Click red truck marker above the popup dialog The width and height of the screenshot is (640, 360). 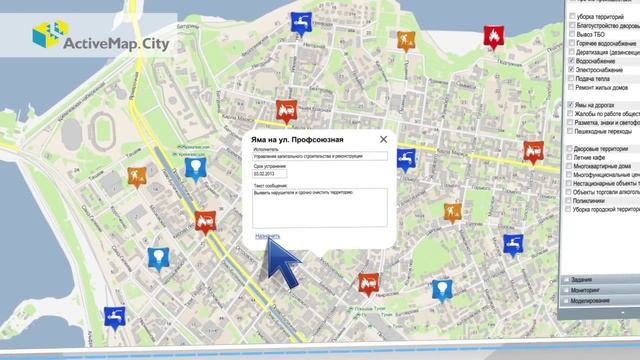click(x=286, y=111)
